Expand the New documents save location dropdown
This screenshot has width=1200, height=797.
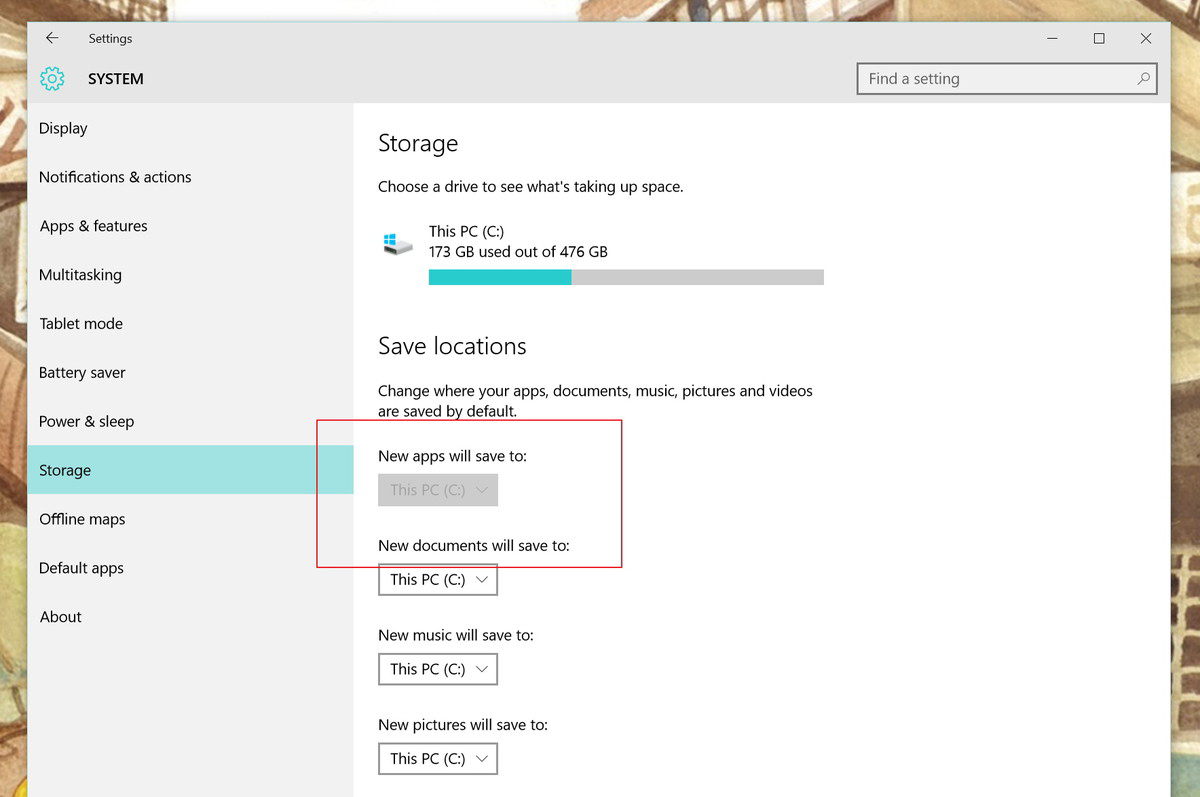coord(437,579)
